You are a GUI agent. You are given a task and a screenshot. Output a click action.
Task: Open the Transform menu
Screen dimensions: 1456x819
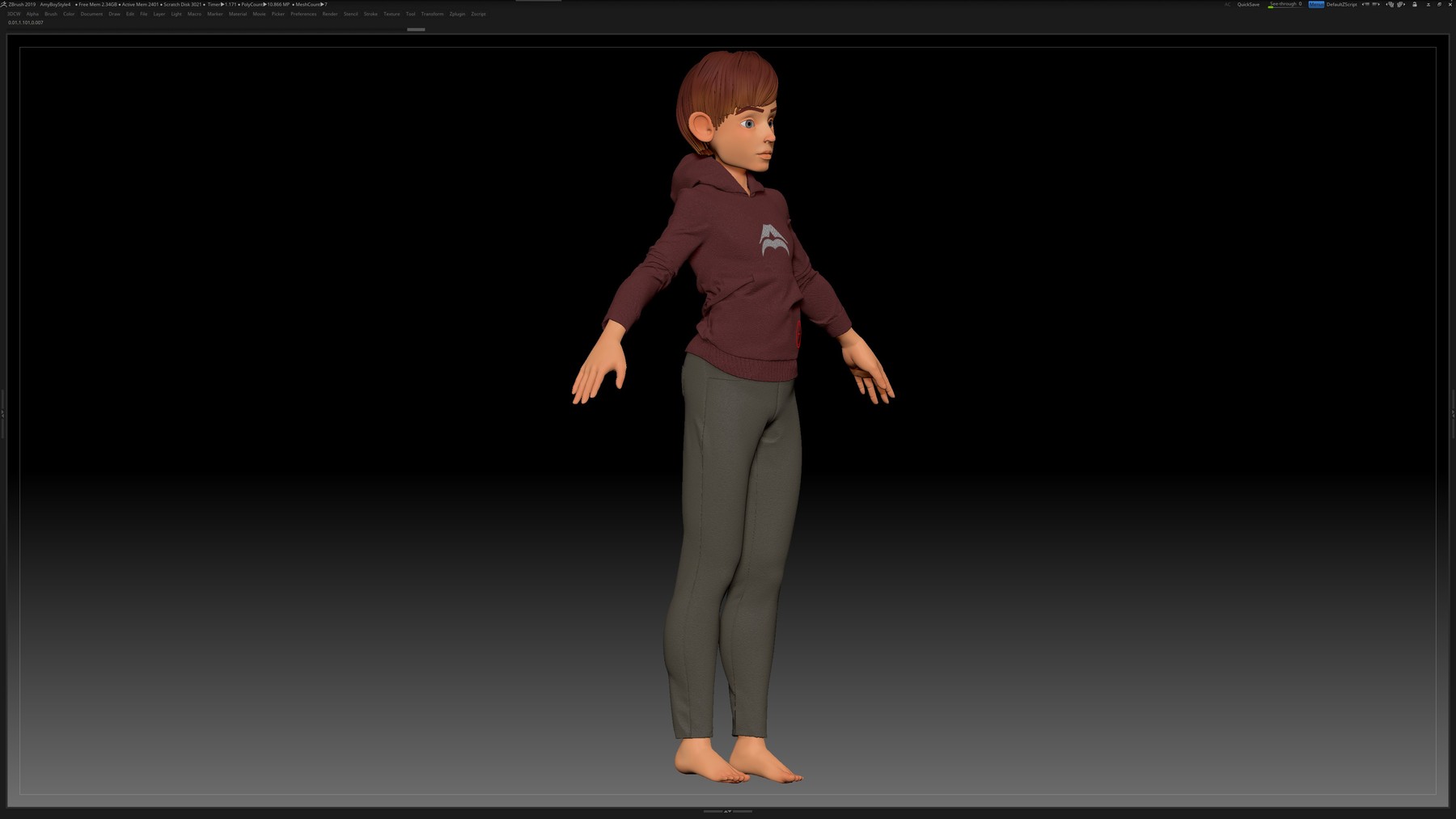click(x=432, y=14)
